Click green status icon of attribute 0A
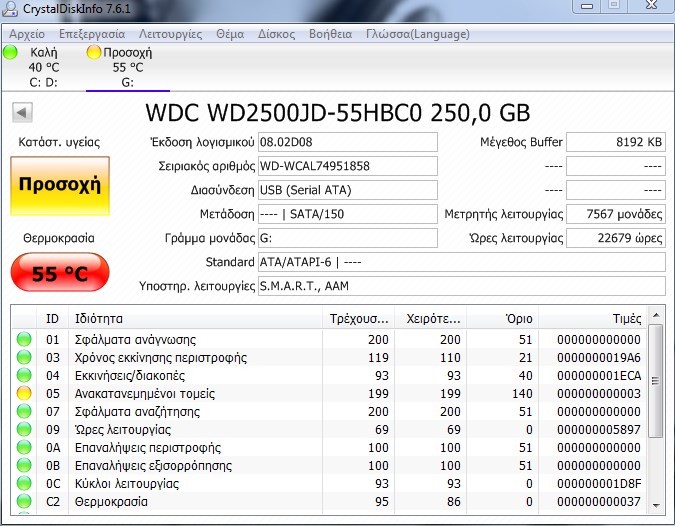 coord(24,448)
